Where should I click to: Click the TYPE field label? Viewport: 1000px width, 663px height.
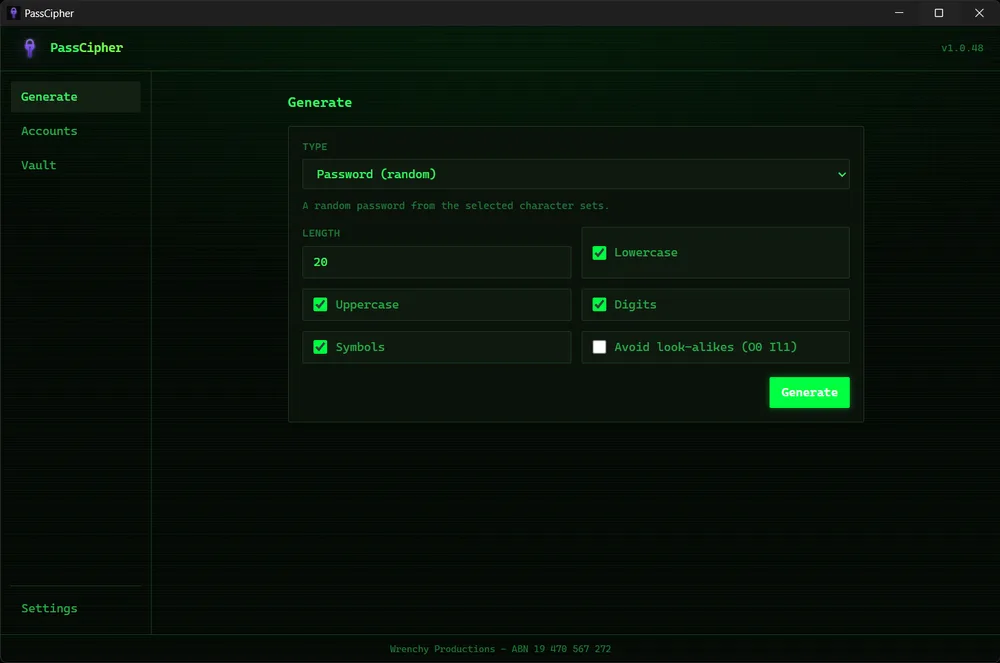coord(314,147)
